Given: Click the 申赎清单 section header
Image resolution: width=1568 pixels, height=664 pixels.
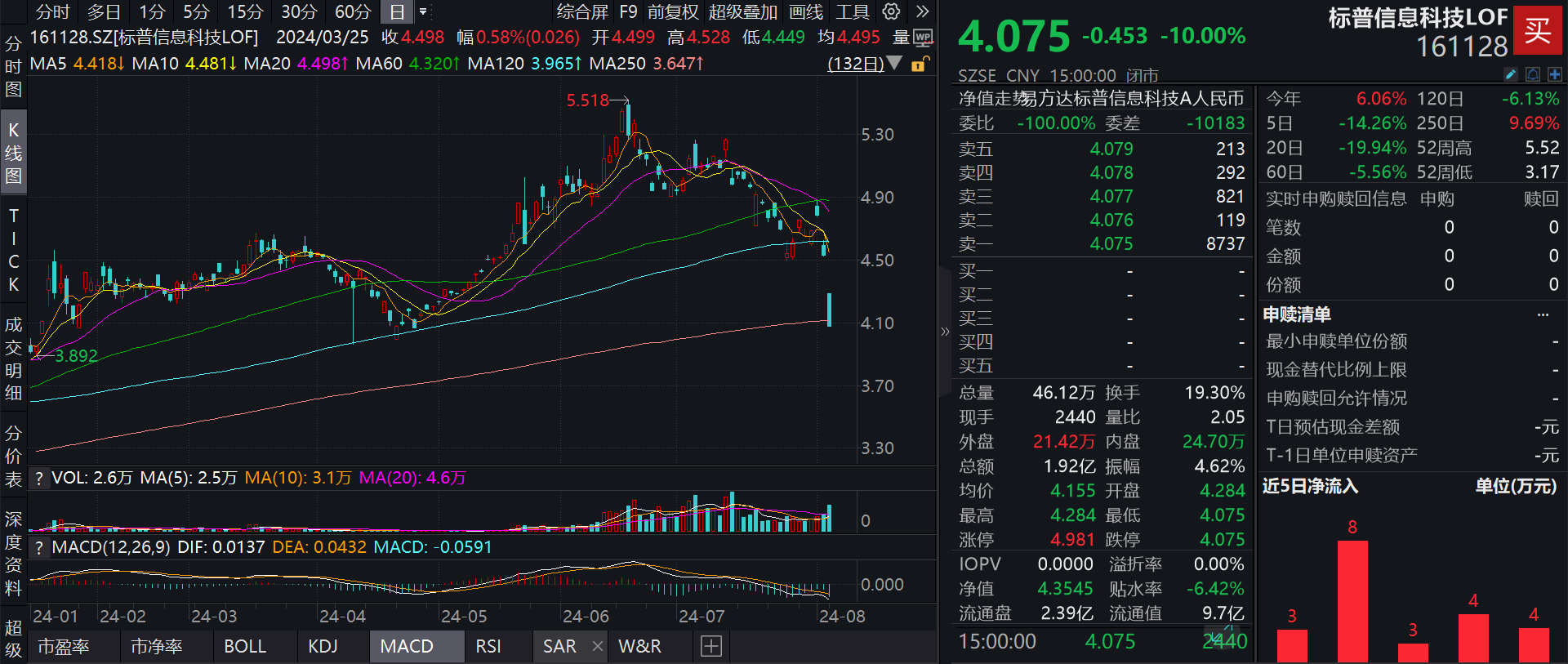Looking at the screenshot, I should [1297, 314].
